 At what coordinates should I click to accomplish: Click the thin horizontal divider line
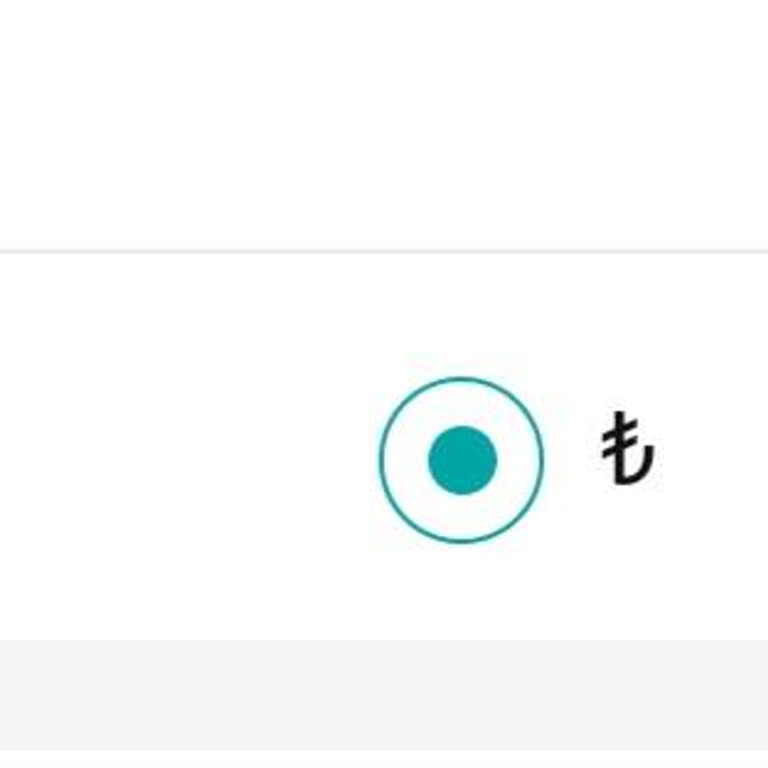click(384, 251)
